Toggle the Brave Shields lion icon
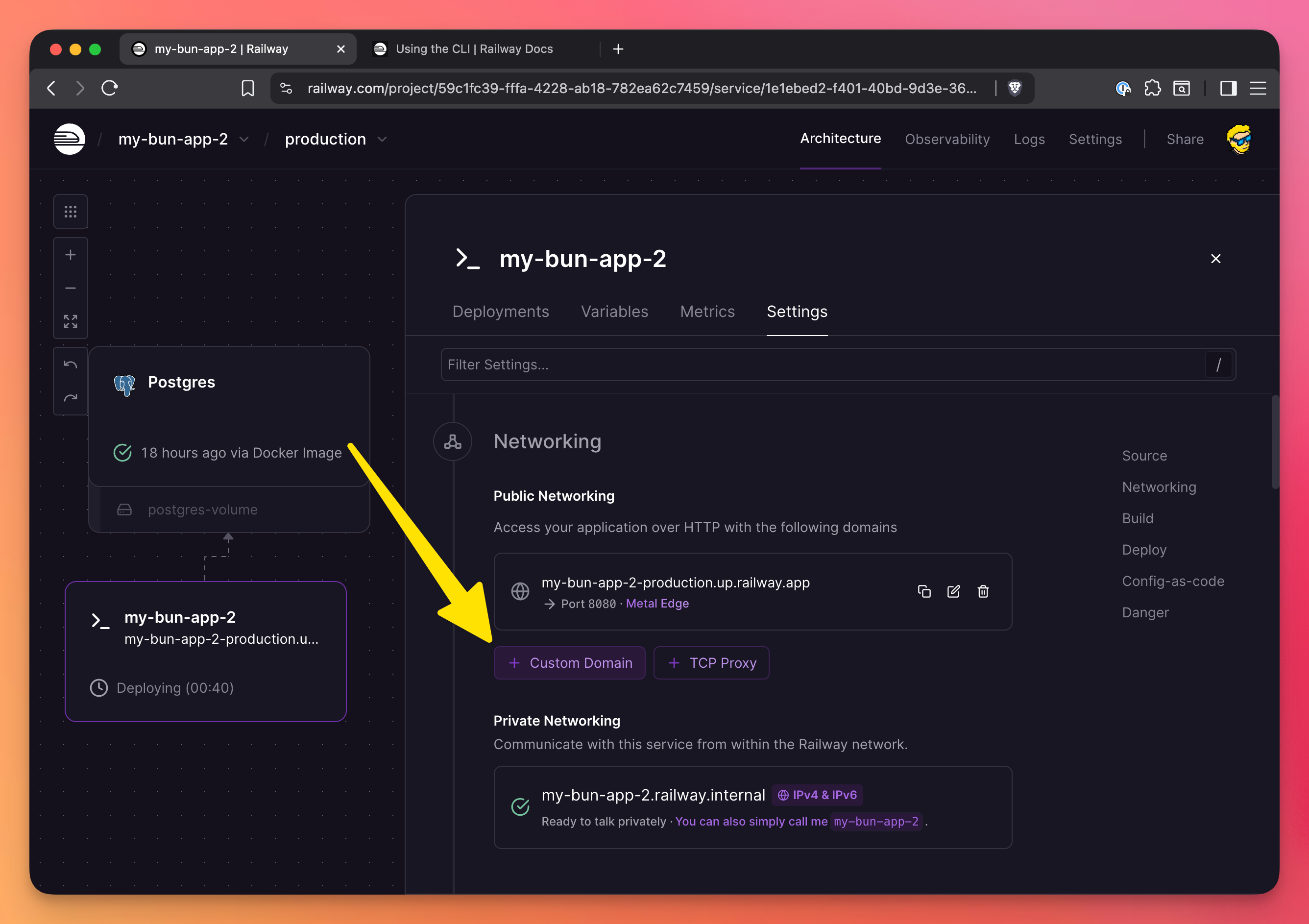Screen dimensions: 1309x924 [x=1015, y=88]
